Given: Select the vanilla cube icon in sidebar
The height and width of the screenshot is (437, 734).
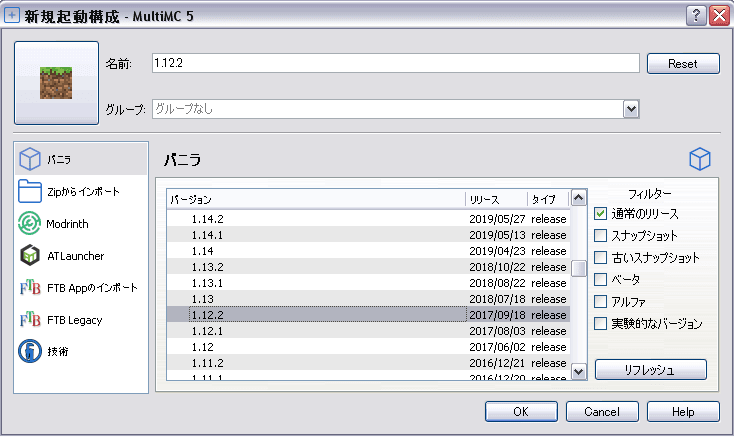Looking at the screenshot, I should [30, 159].
